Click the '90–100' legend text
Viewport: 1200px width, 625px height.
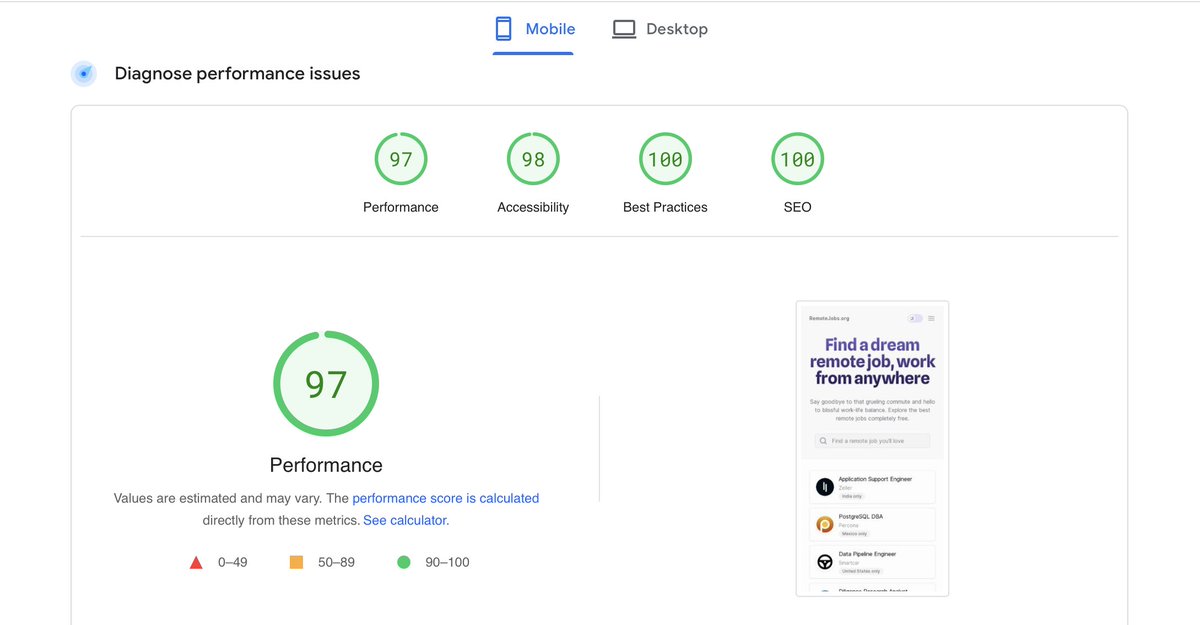447,562
